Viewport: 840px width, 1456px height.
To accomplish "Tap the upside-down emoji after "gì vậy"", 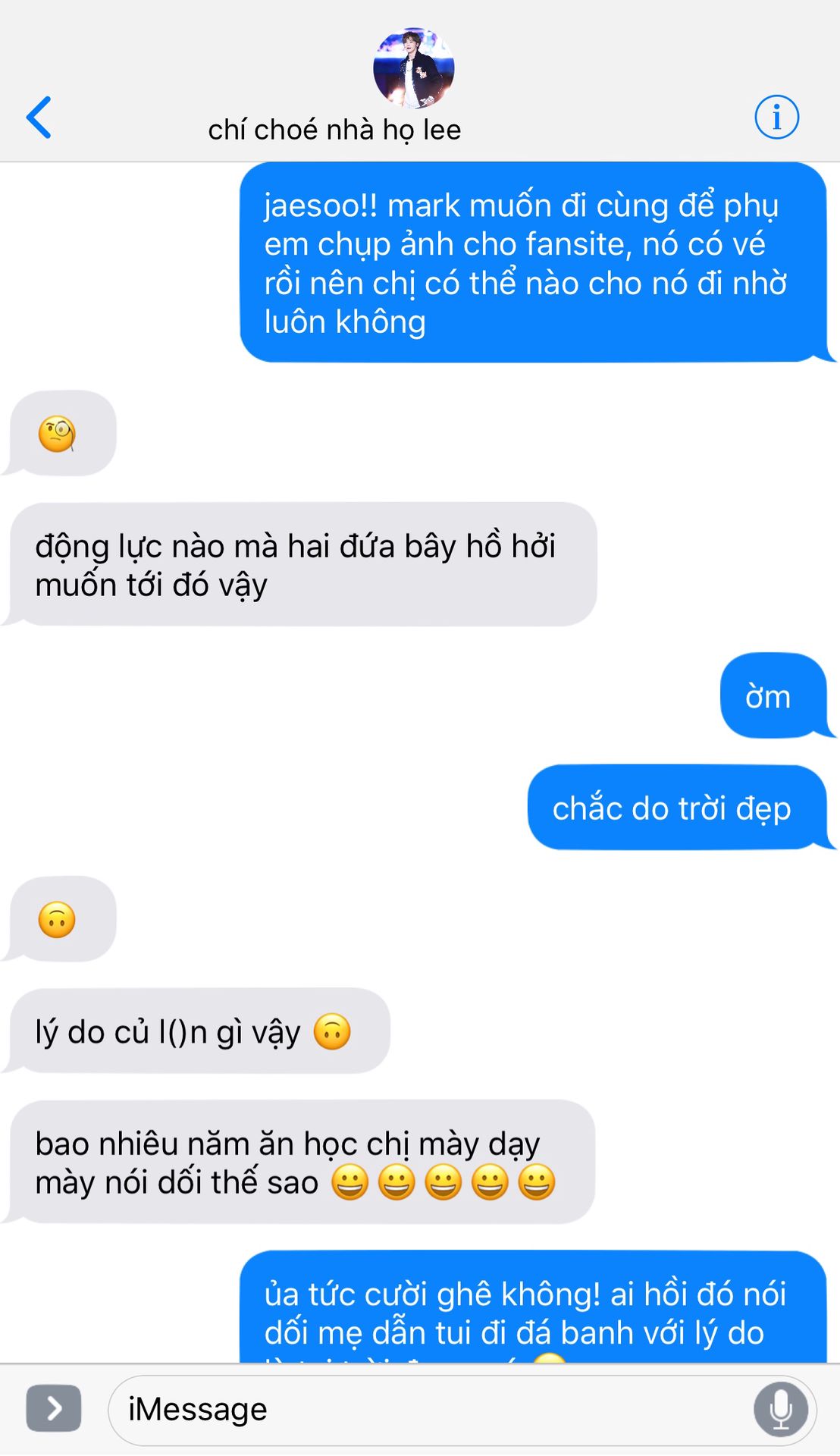I will 332,1031.
